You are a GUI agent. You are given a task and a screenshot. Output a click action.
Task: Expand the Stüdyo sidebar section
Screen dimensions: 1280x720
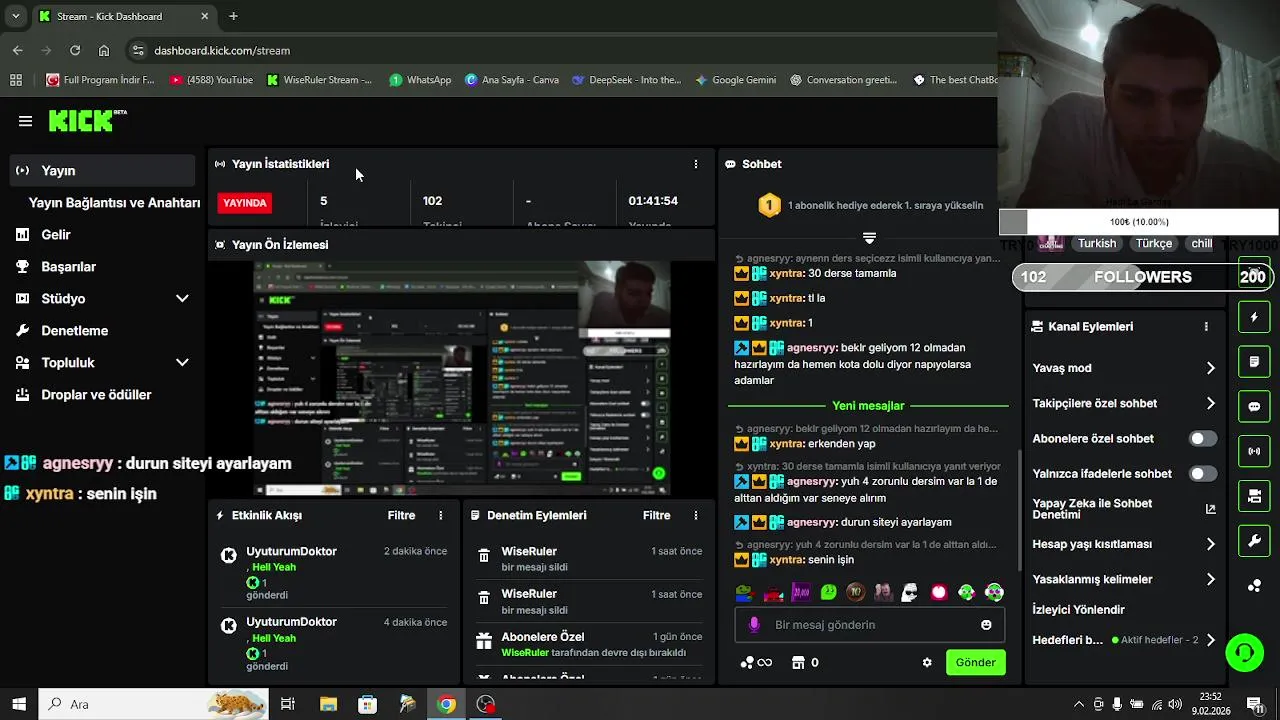pyautogui.click(x=182, y=298)
